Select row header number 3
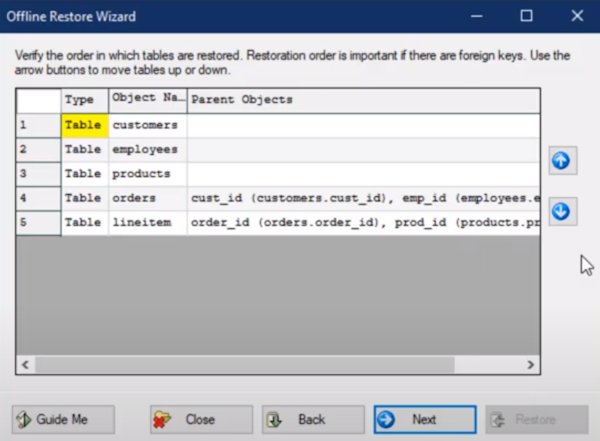 38,174
